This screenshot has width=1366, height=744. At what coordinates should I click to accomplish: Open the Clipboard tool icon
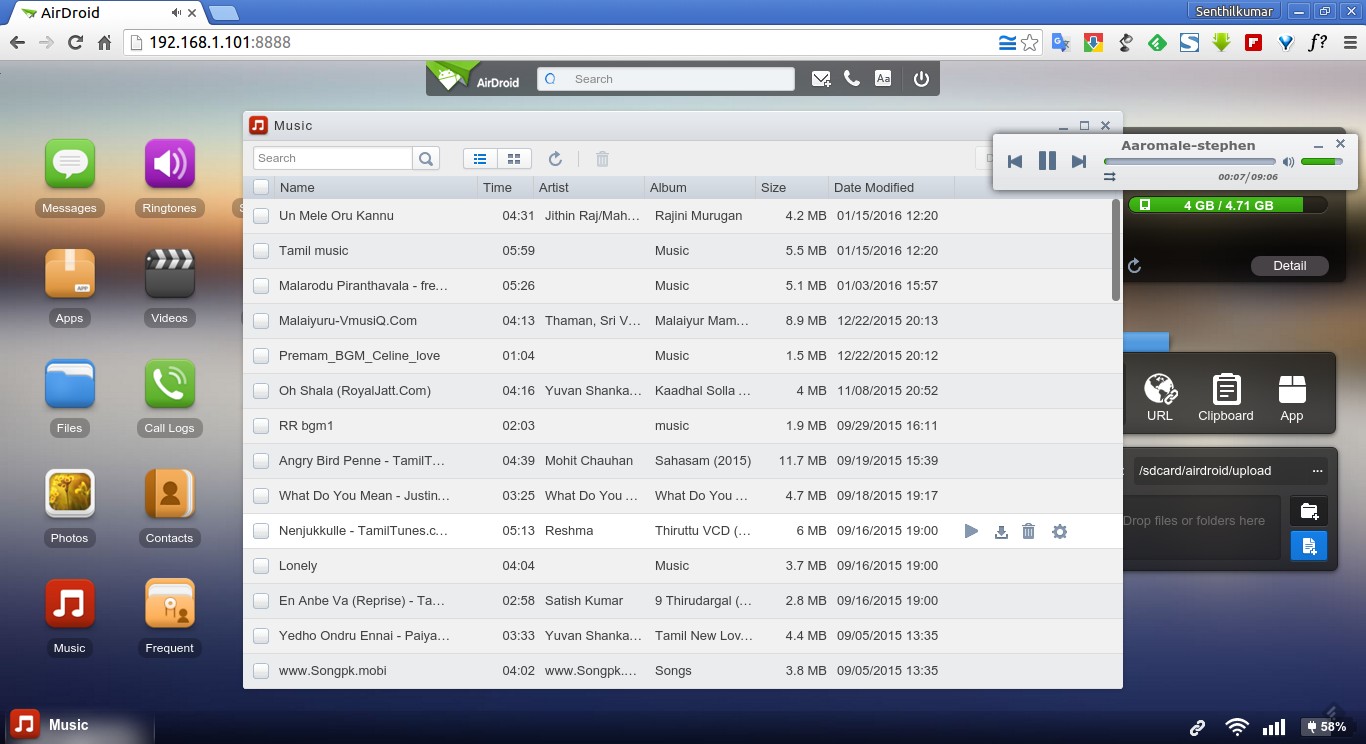[1225, 397]
